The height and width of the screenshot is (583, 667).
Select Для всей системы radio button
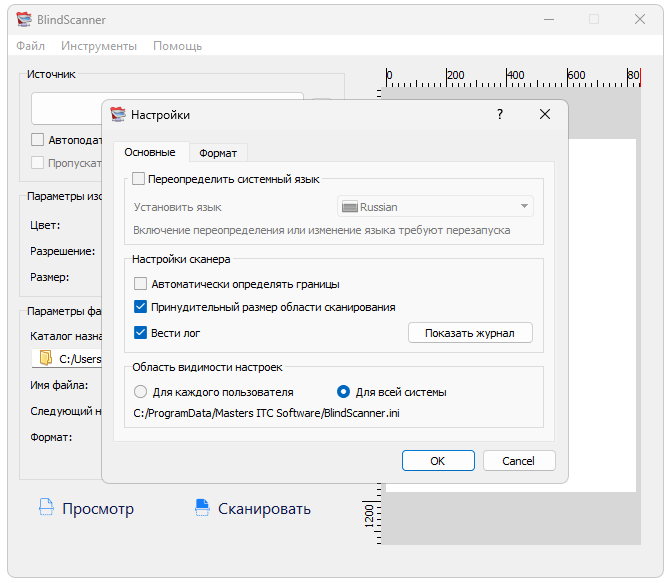point(343,392)
